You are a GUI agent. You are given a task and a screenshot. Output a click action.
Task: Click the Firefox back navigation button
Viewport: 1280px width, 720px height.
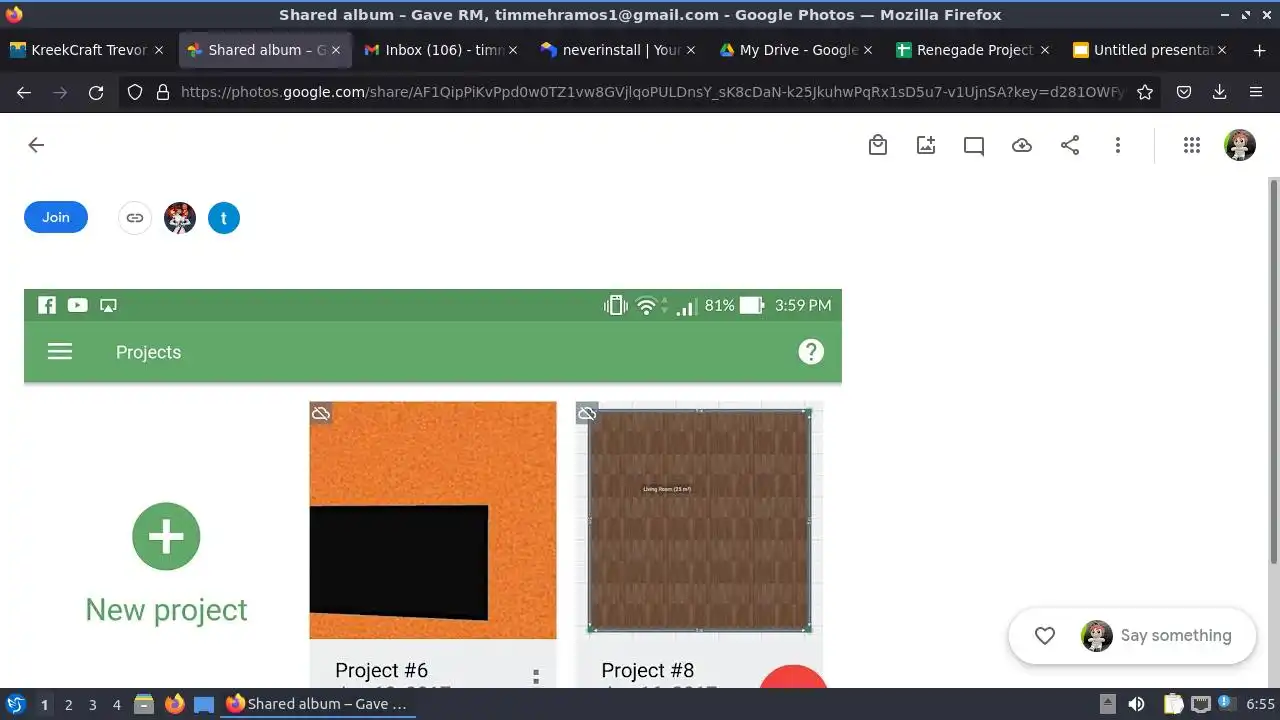[x=24, y=92]
